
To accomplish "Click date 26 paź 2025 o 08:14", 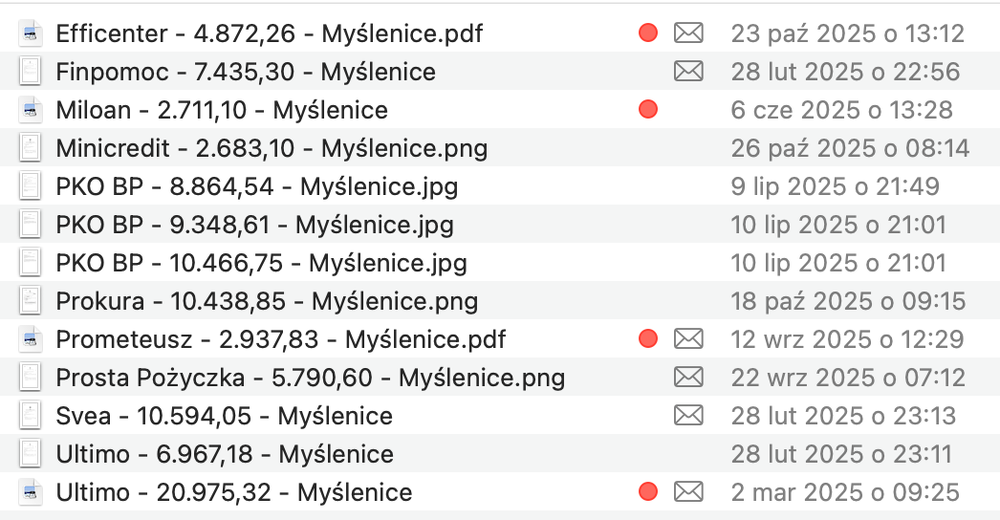I will coord(850,148).
